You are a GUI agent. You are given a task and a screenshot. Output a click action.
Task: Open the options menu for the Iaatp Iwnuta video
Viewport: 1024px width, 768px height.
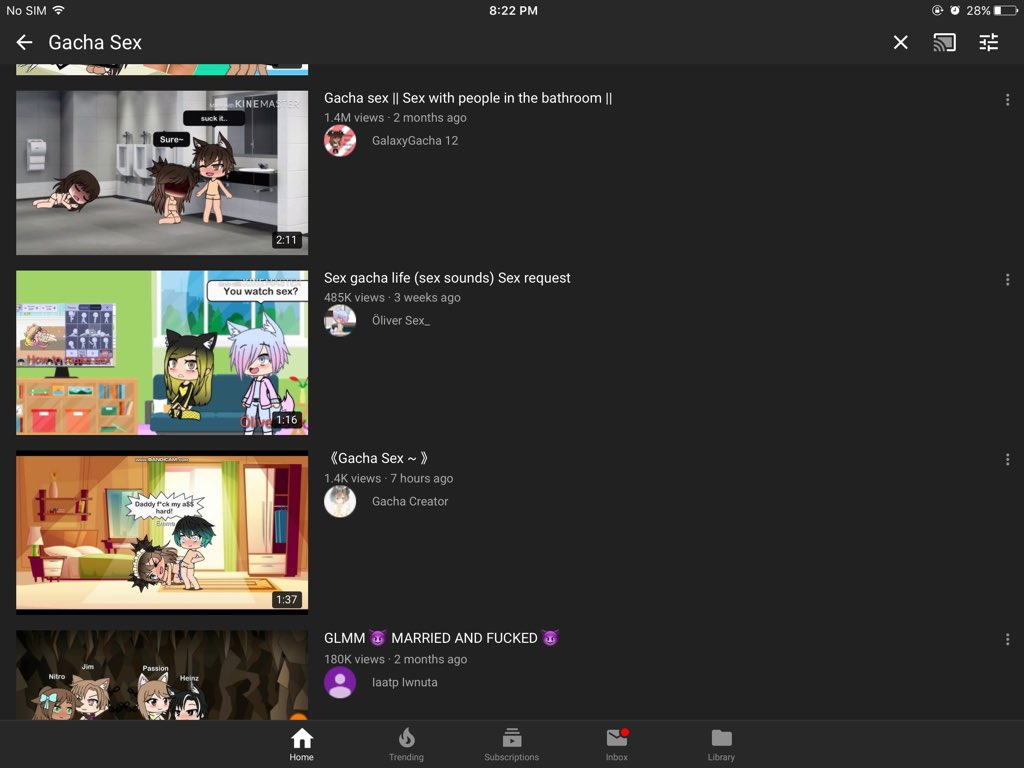point(1008,639)
